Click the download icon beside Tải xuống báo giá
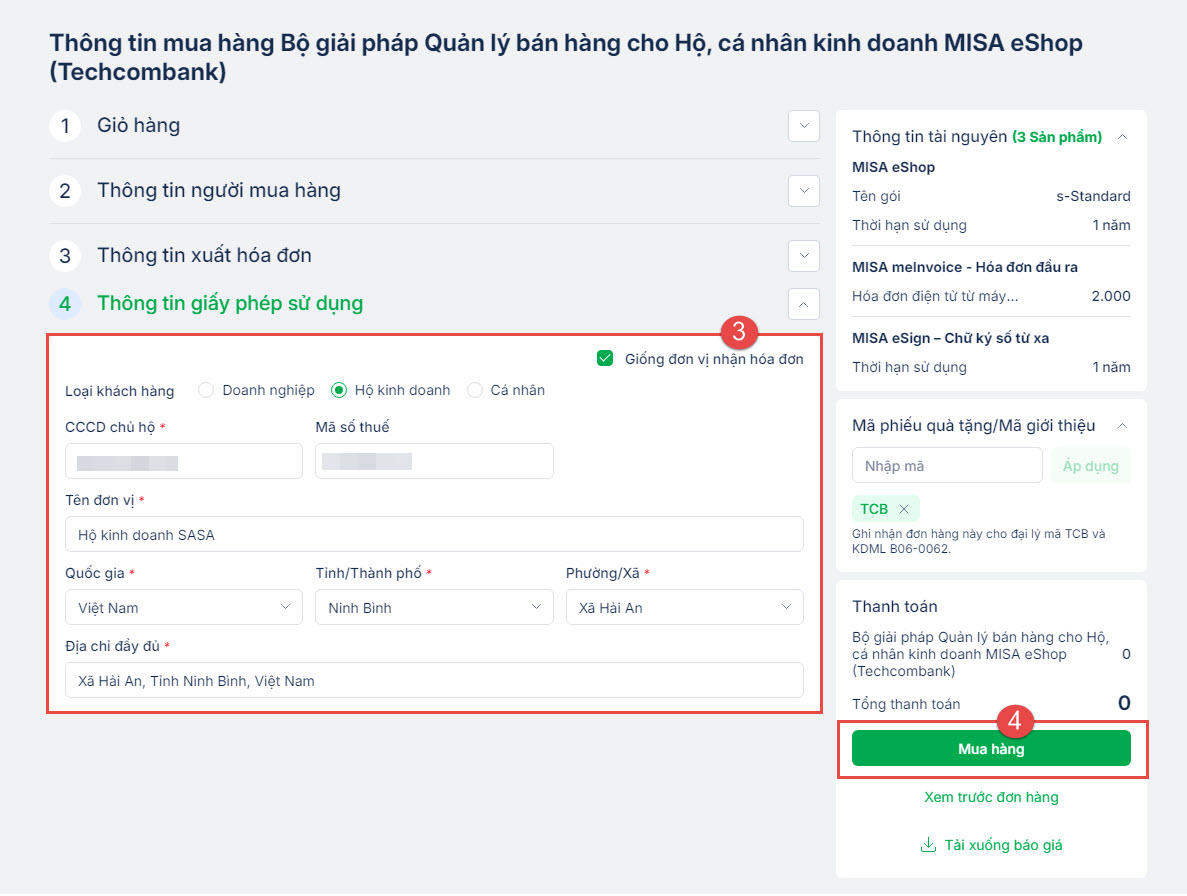 [928, 845]
